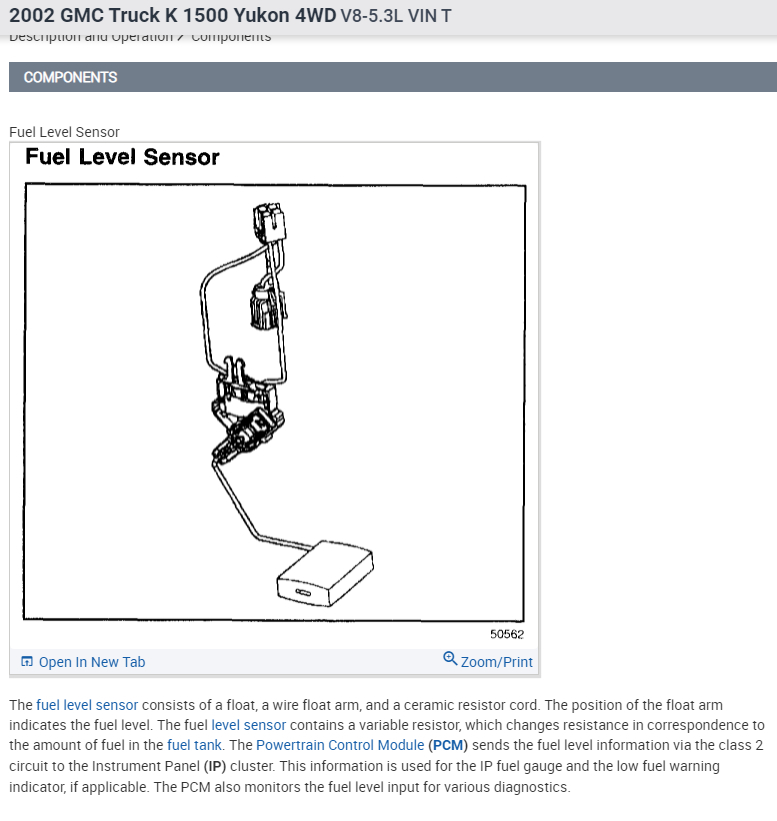This screenshot has height=821, width=777.
Task: Open the Description and Operation breadcrumb
Action: pos(91,38)
